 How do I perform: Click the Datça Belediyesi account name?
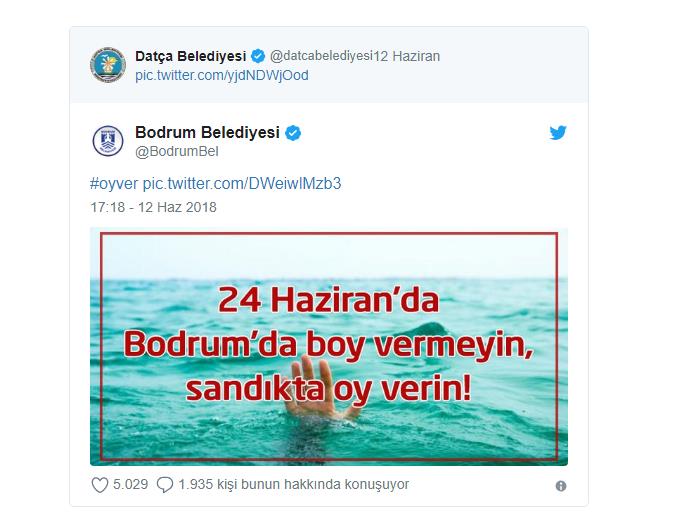tap(190, 56)
